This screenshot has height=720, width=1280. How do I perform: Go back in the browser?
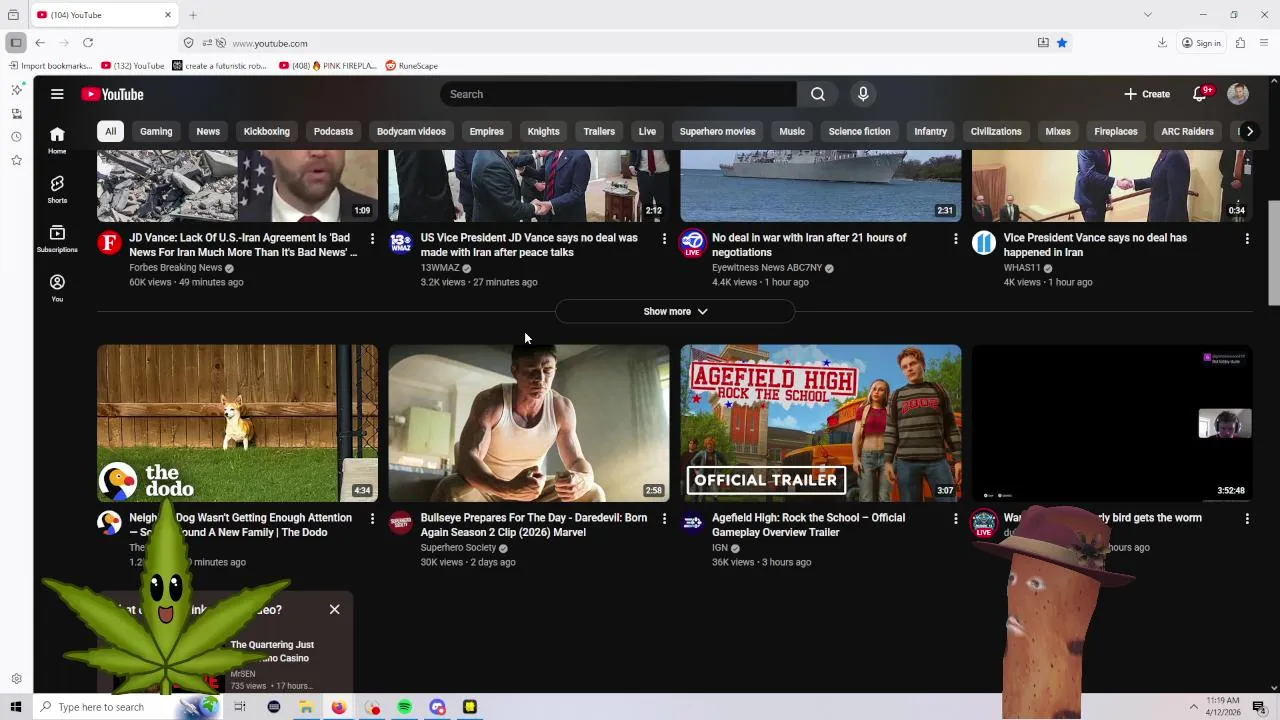pyautogui.click(x=40, y=43)
